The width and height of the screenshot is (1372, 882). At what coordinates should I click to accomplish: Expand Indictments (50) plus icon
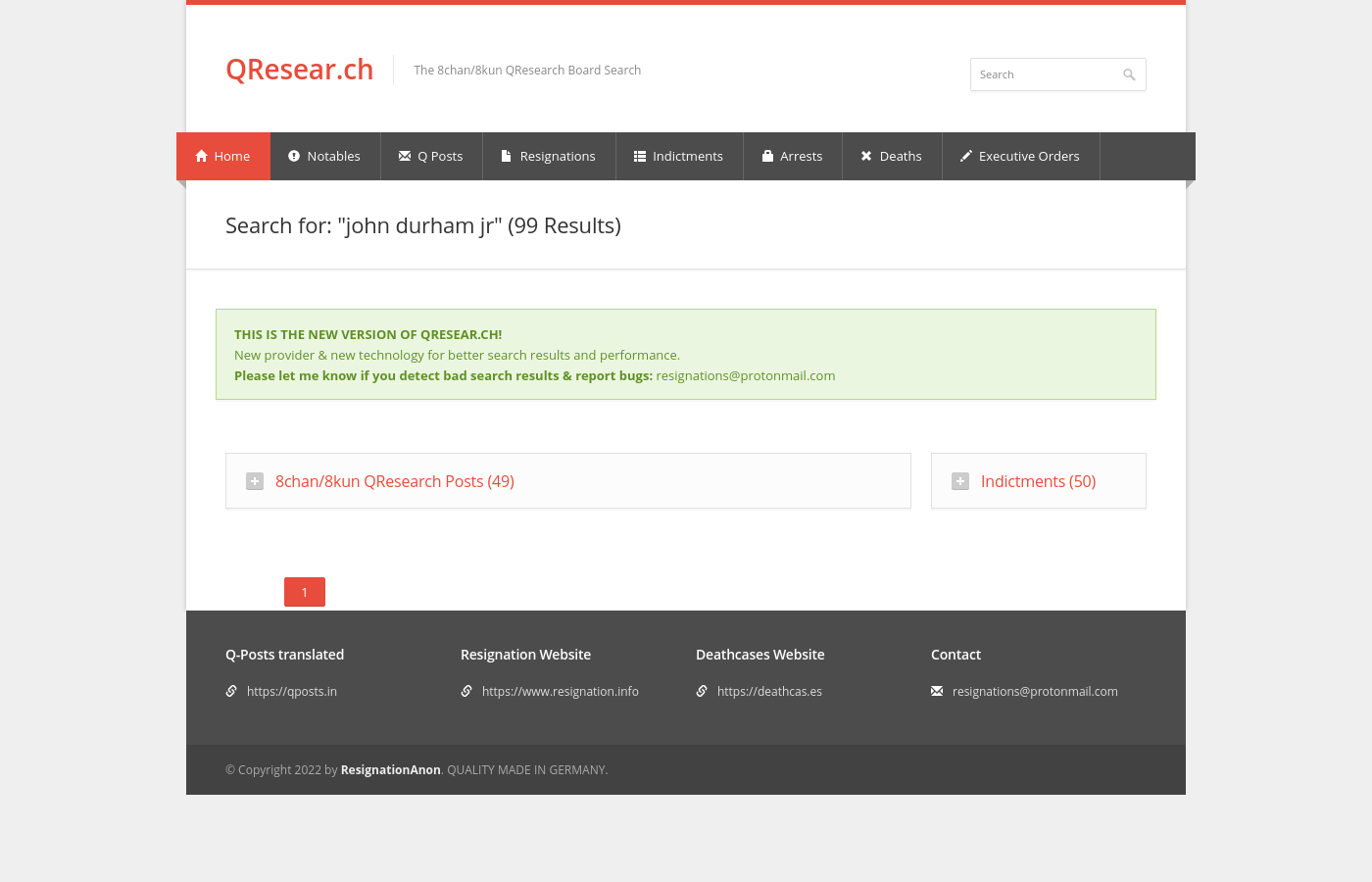coord(960,481)
